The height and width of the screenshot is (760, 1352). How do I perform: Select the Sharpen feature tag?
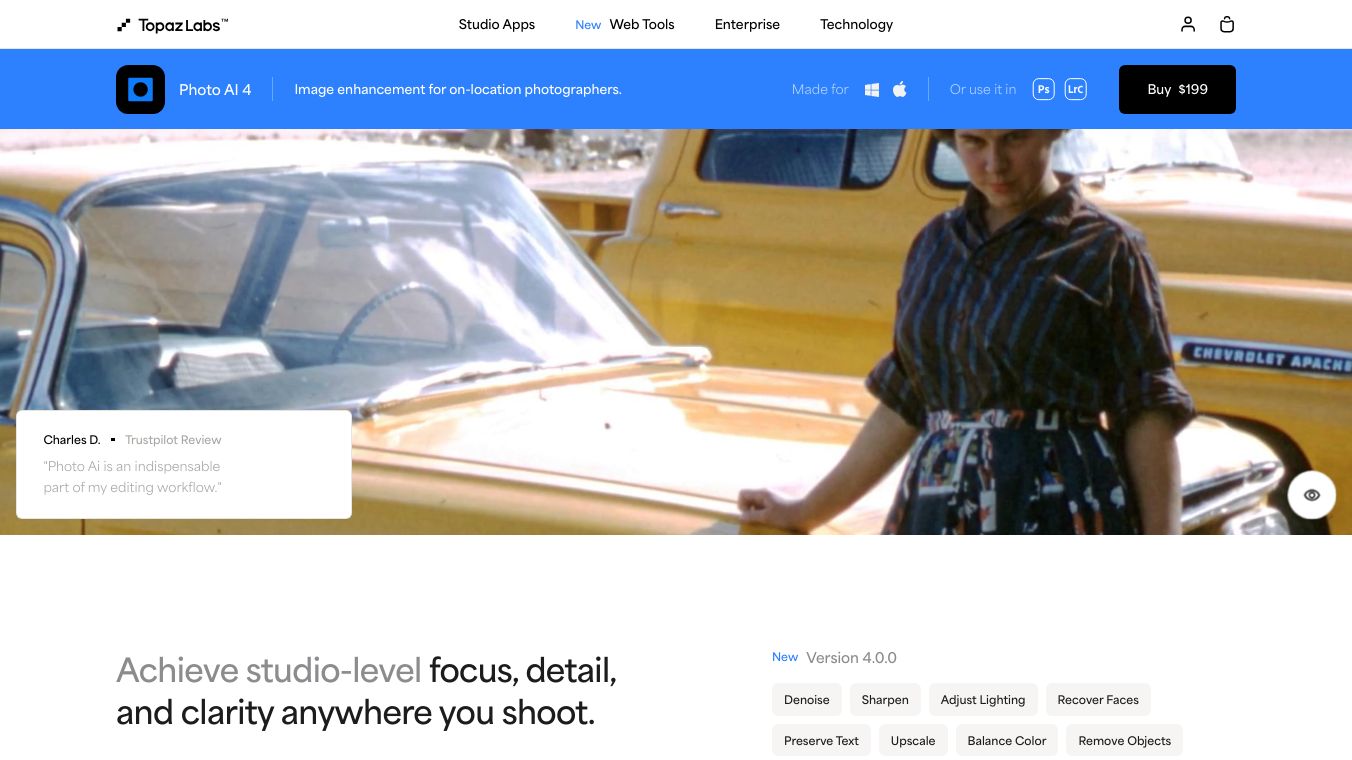click(885, 700)
